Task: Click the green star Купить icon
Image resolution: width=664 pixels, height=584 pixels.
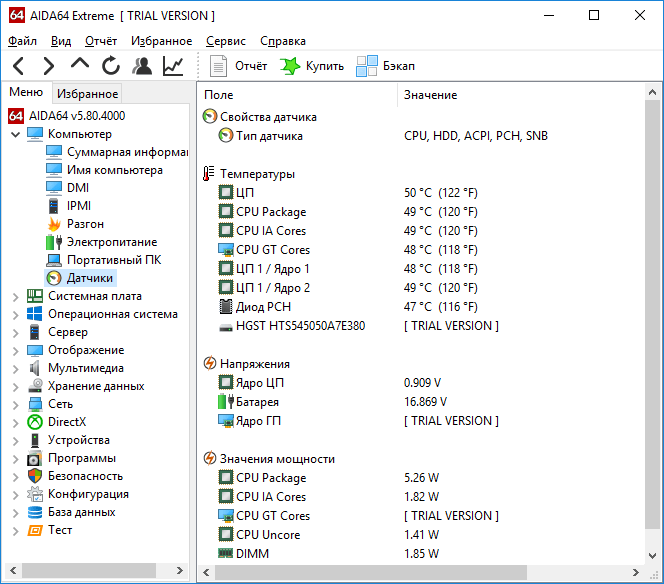Action: [290, 66]
